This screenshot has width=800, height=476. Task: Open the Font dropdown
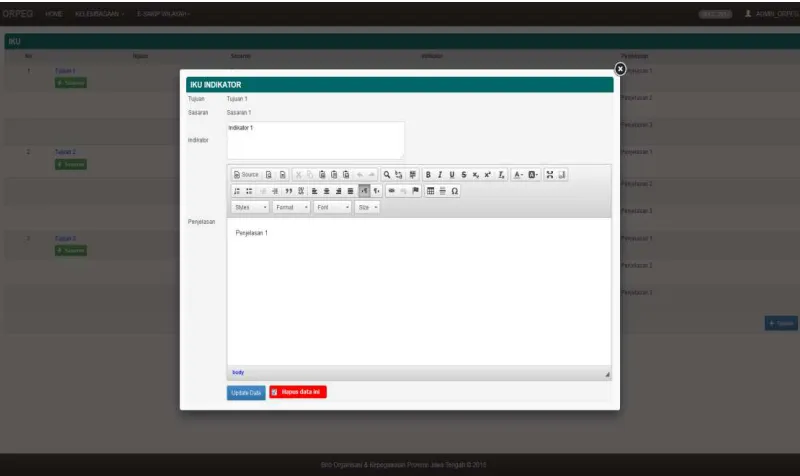pos(332,207)
